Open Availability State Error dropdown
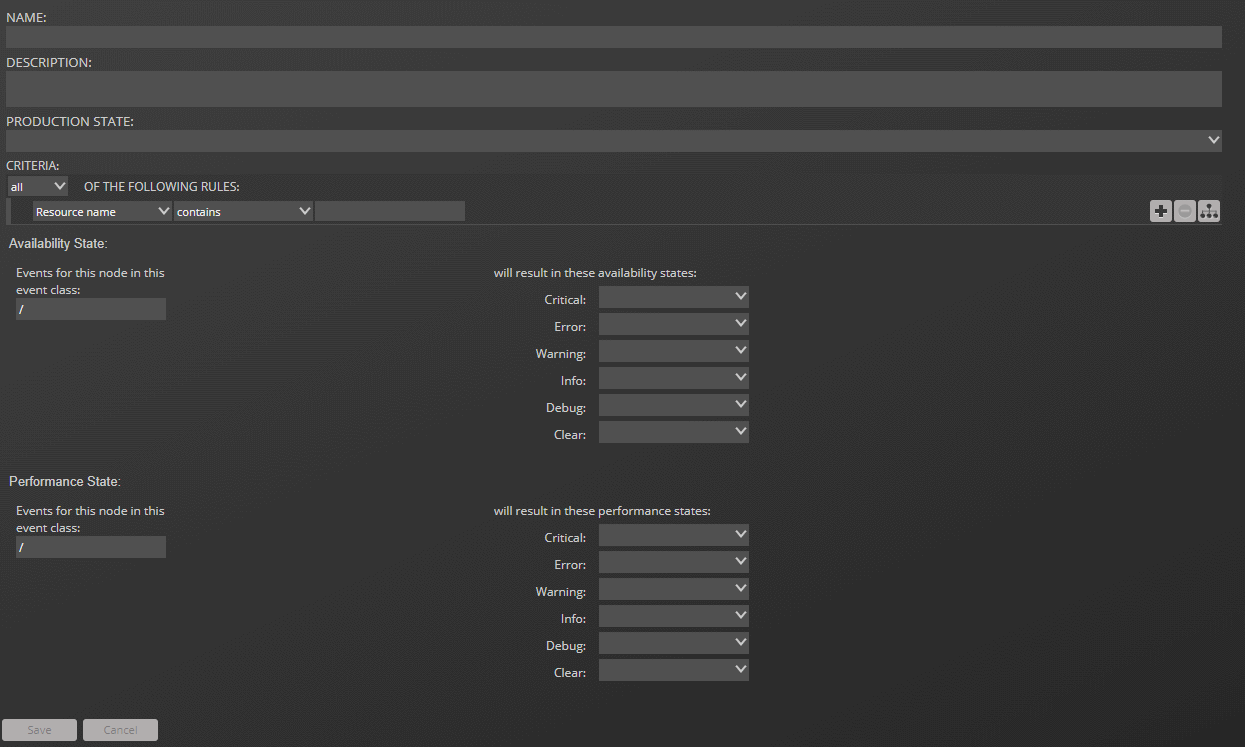The height and width of the screenshot is (747, 1245). coord(674,324)
